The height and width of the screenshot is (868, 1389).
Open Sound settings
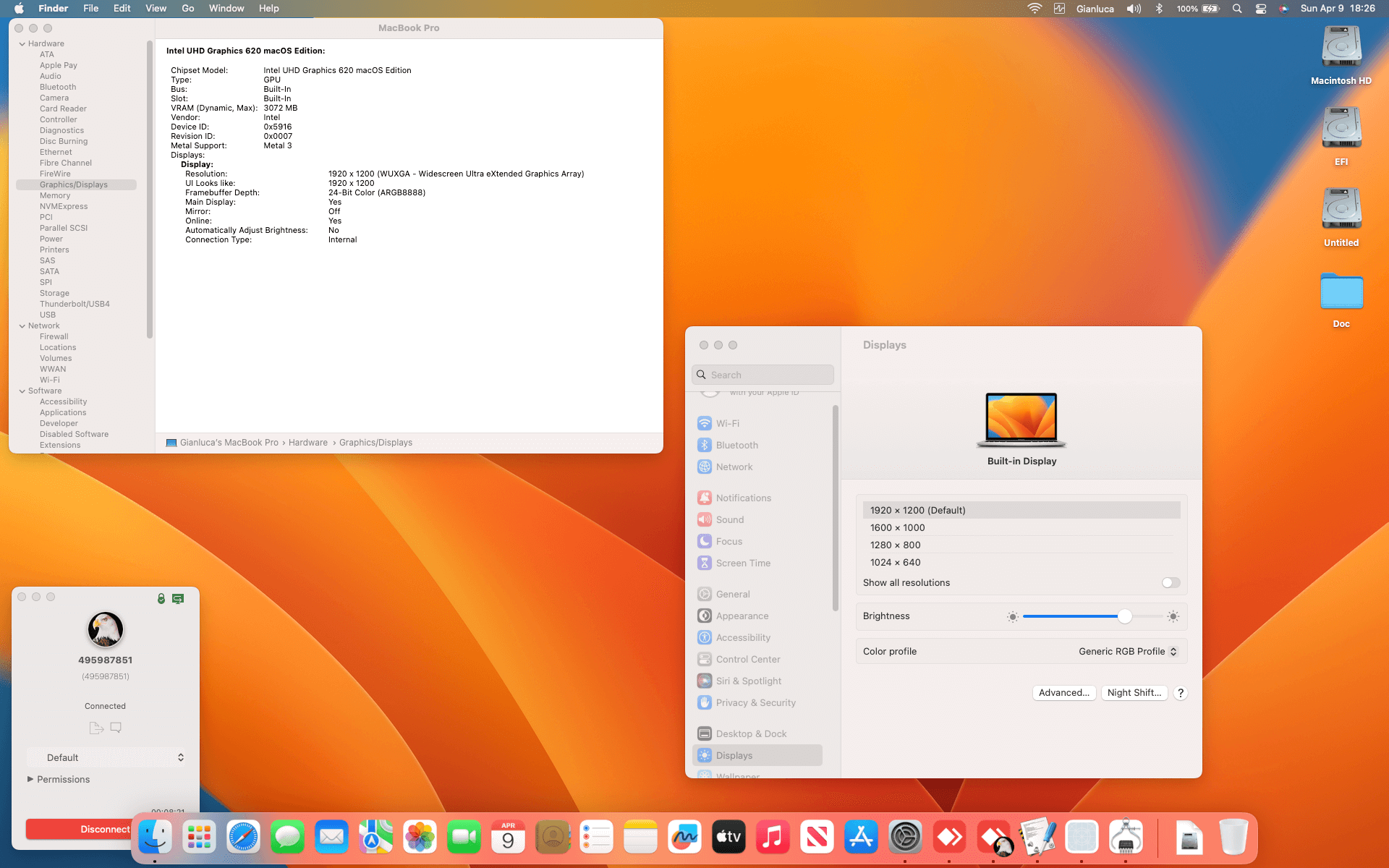(730, 519)
